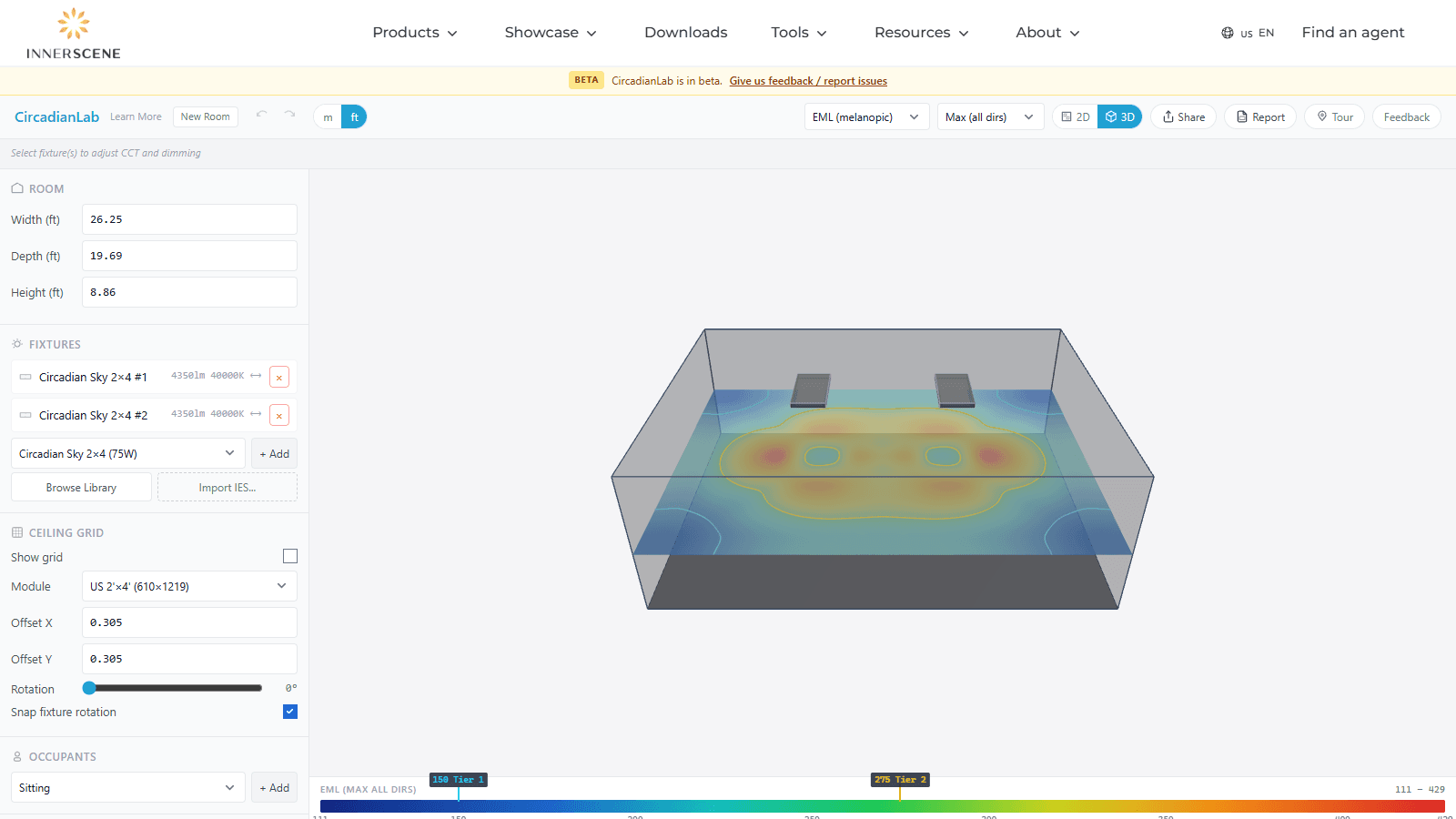Screen dimensions: 1456x819
Task: Click the Offset Y field
Action: 189,659
